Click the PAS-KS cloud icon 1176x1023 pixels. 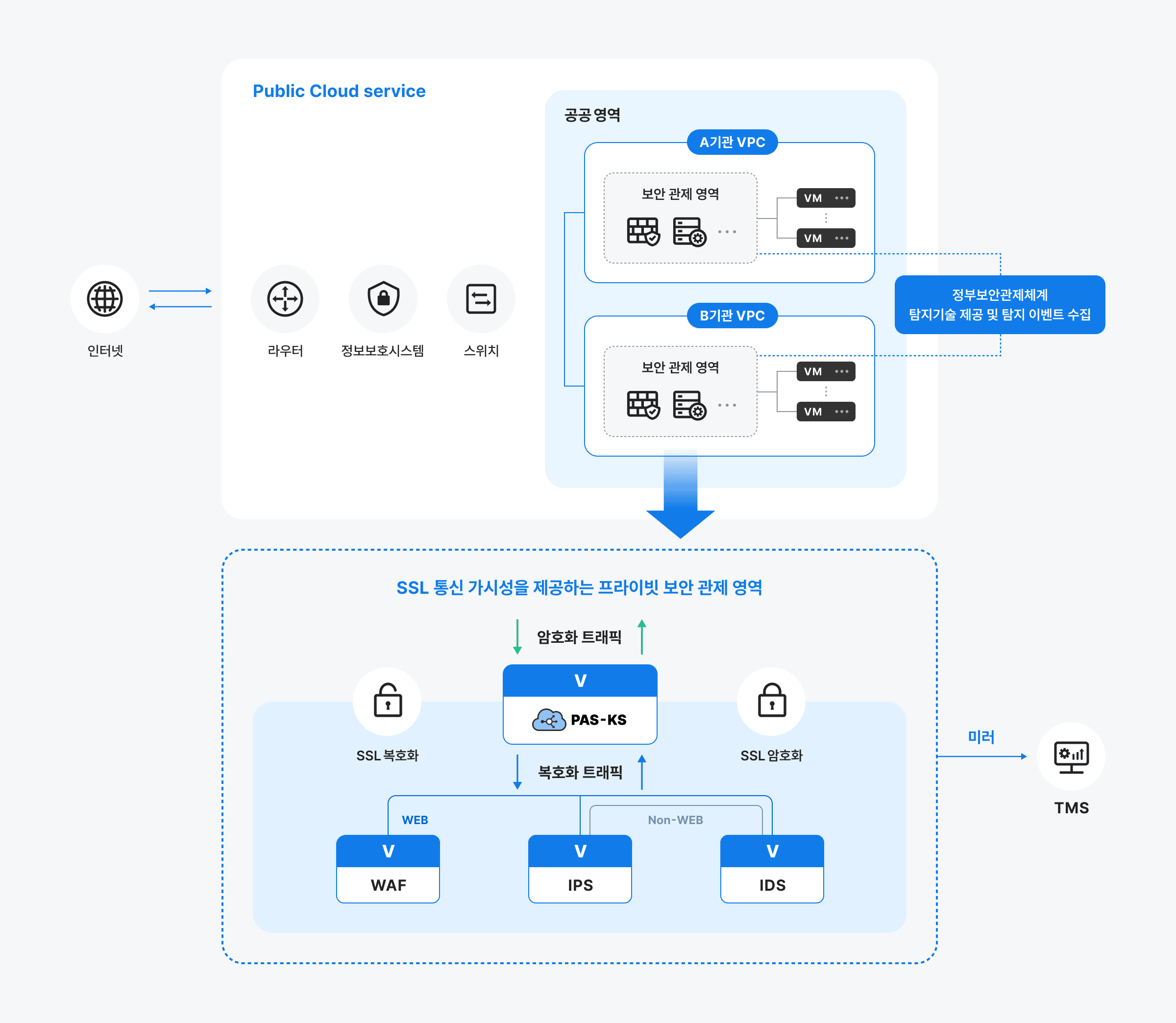pyautogui.click(x=549, y=720)
